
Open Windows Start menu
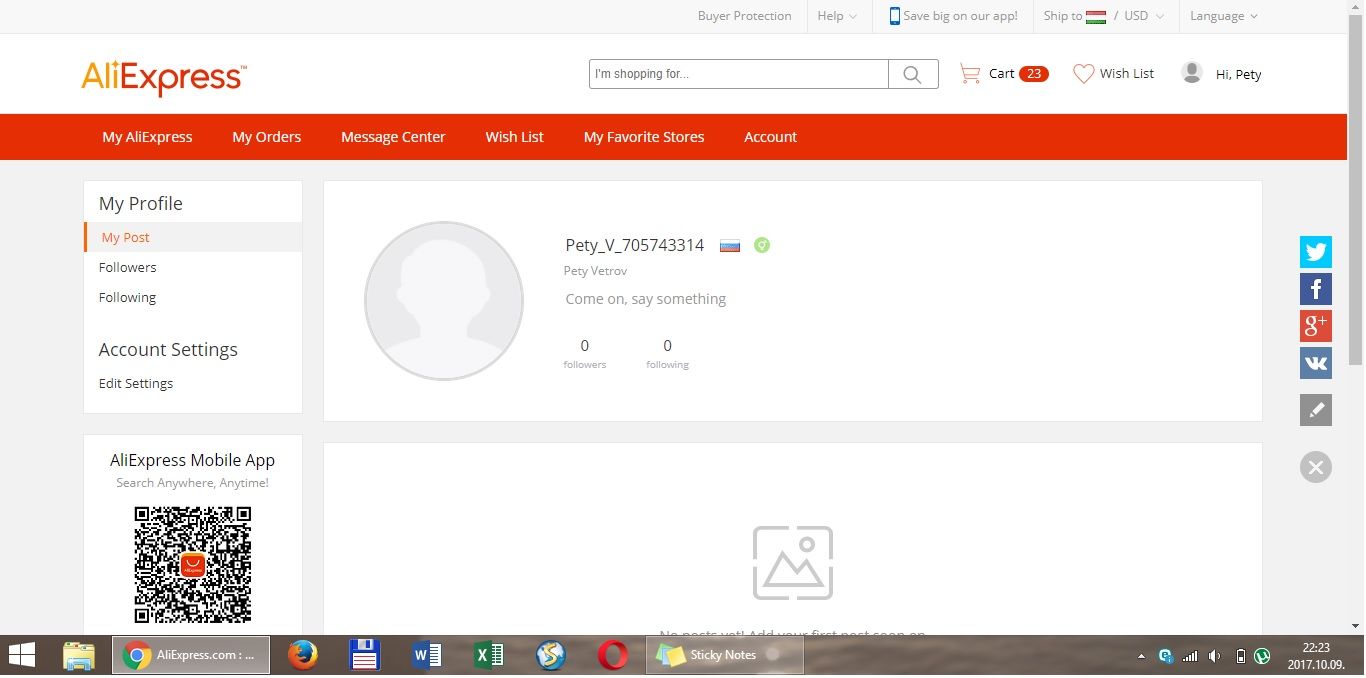22,656
